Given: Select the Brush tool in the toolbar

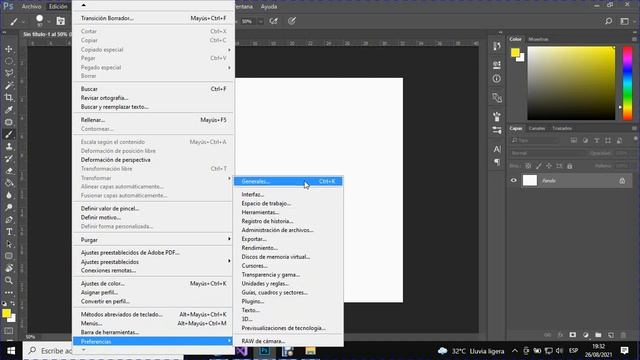Looking at the screenshot, I should [x=9, y=134].
